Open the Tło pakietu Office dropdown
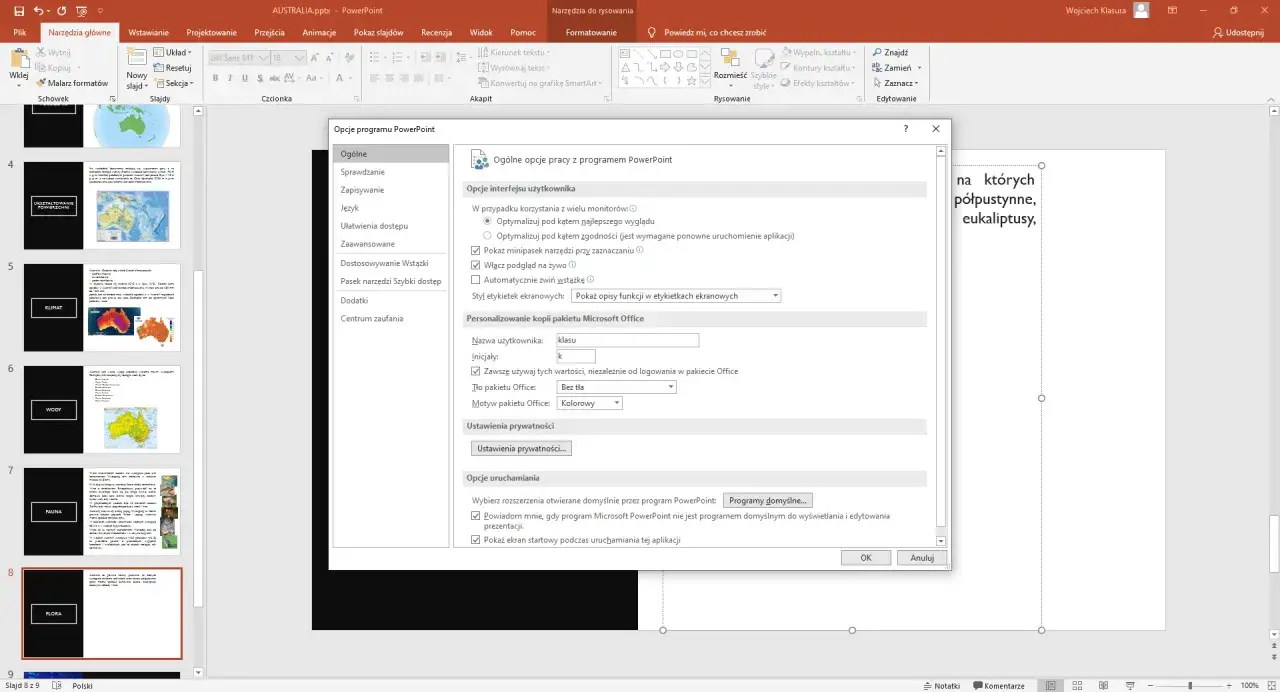 [x=673, y=386]
